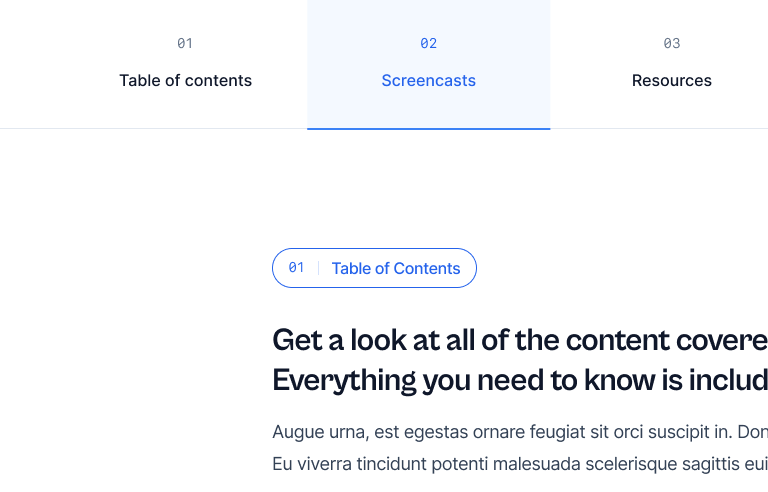
Task: Click the 01 number above Table of contents tab
Action: pyautogui.click(x=185, y=43)
